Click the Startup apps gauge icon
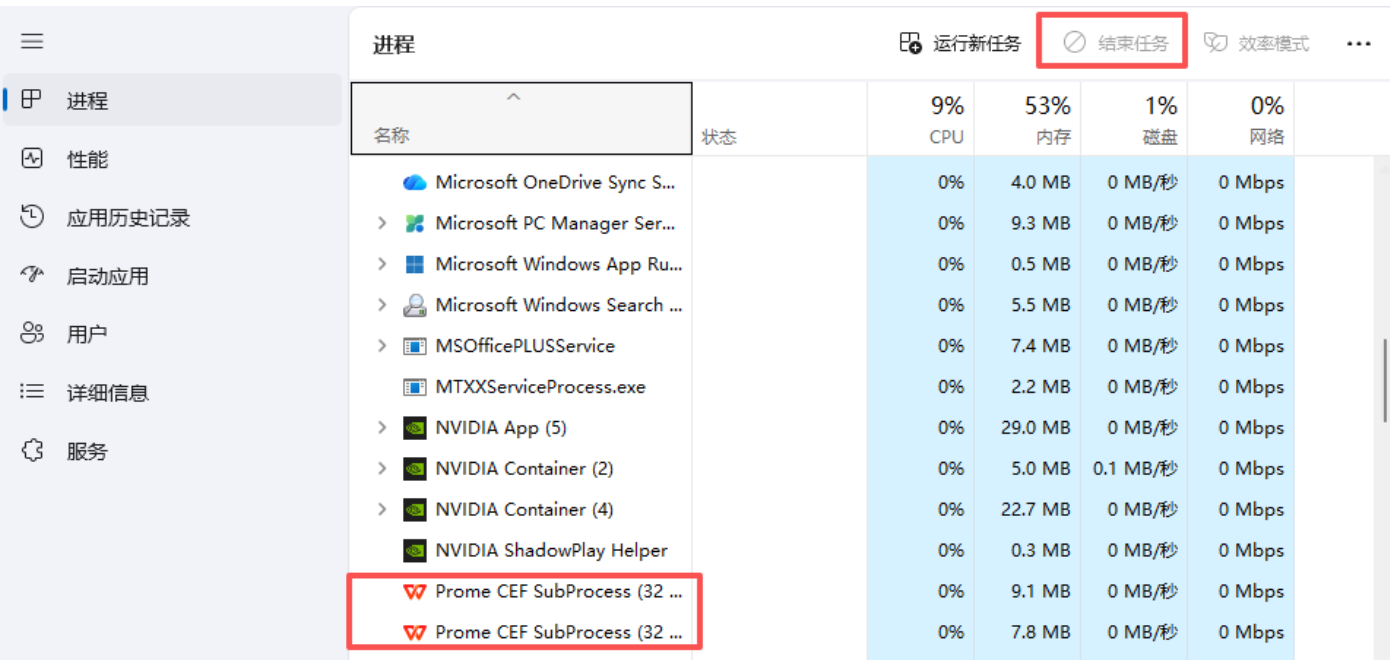 click(x=32, y=275)
